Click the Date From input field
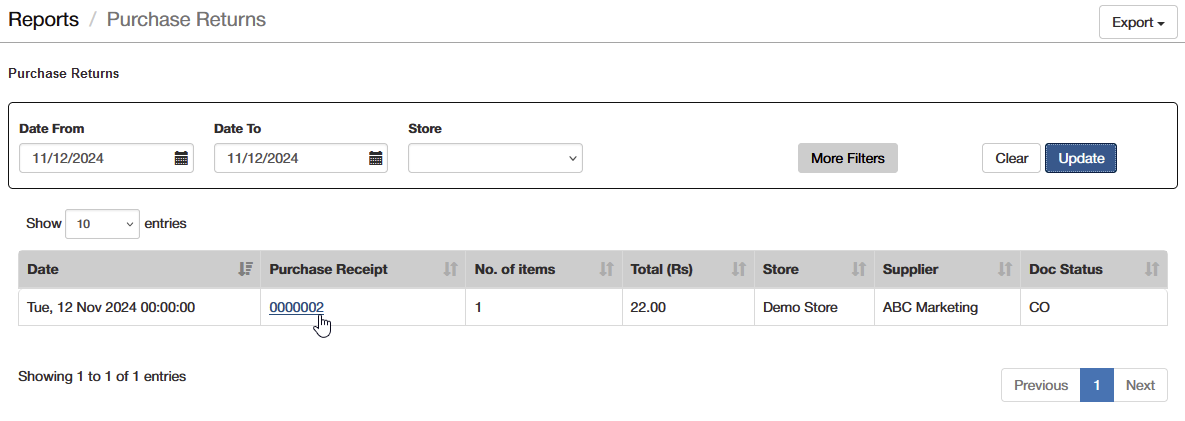This screenshot has width=1185, height=421. tap(106, 158)
